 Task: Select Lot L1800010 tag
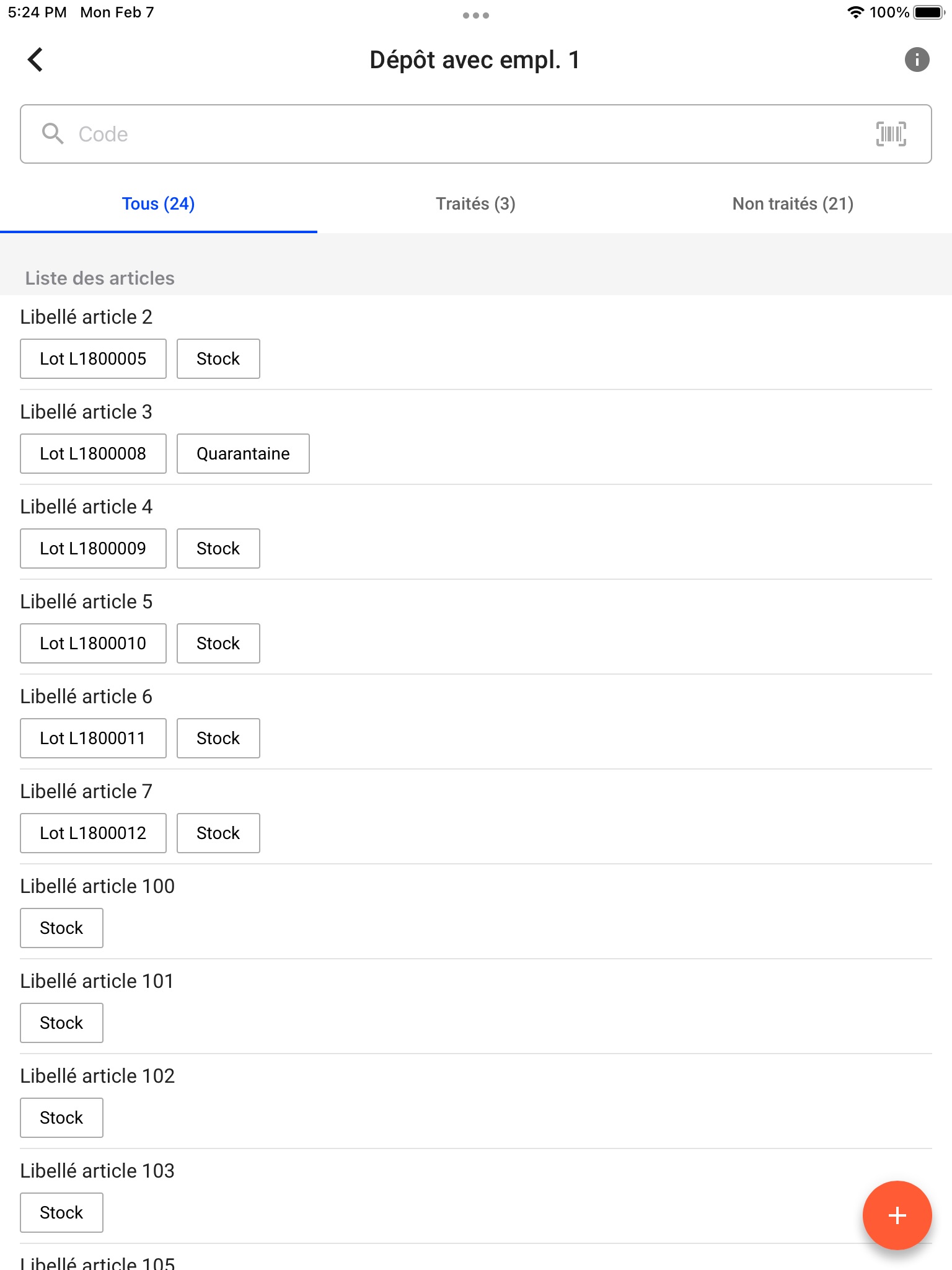(93, 643)
